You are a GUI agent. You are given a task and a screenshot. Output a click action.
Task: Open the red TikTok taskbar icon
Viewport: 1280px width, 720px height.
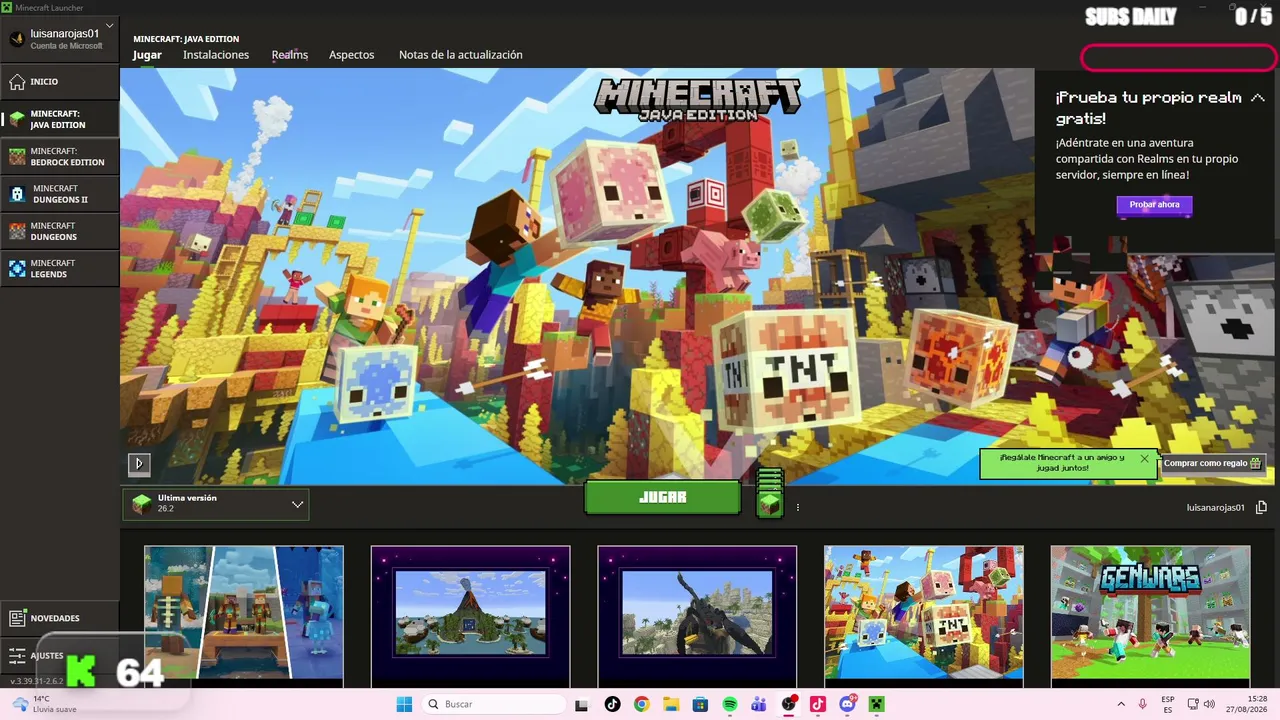tap(818, 704)
